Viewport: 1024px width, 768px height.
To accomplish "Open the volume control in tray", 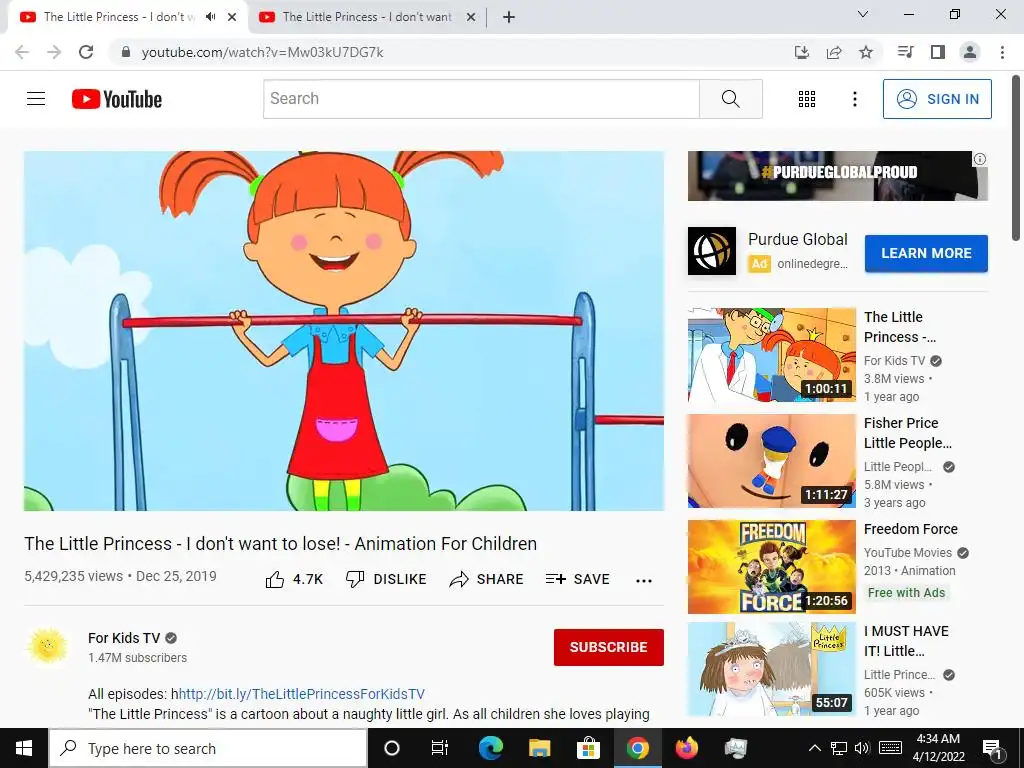I will click(862, 748).
